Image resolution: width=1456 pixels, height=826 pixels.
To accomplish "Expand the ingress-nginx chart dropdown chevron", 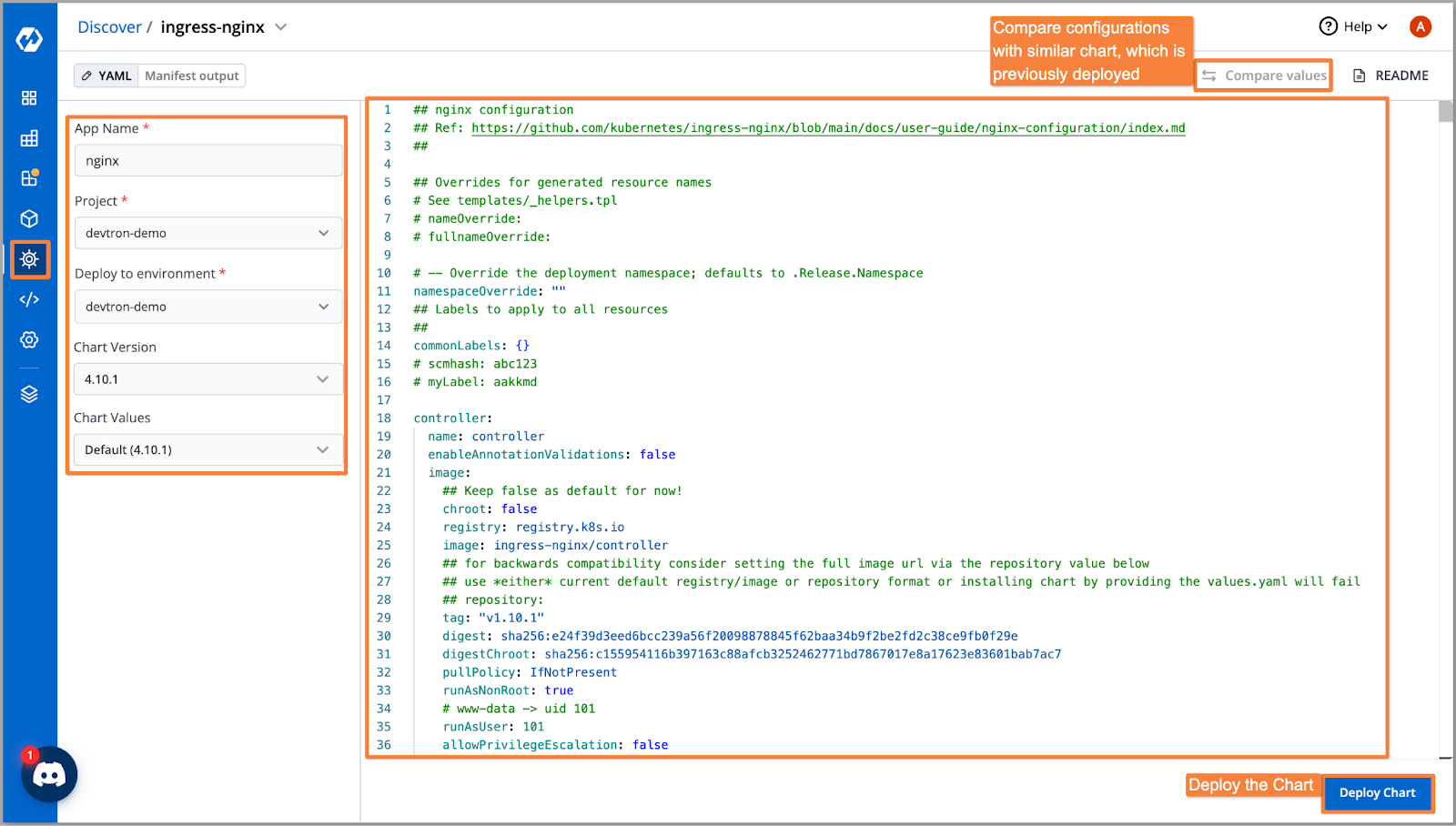I will point(281,26).
